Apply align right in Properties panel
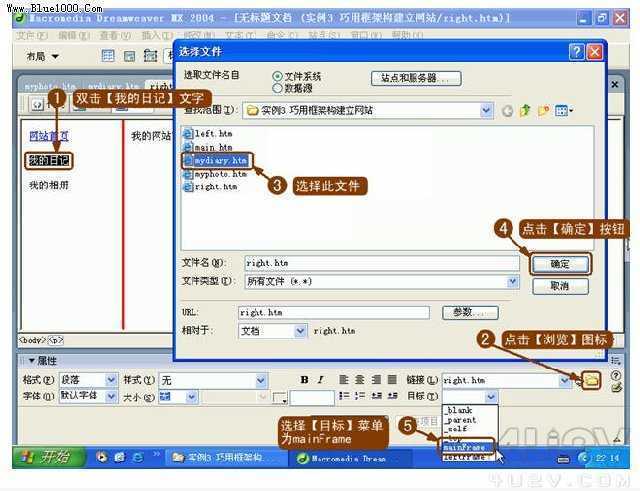Screen dimensions: 640x491 point(376,380)
